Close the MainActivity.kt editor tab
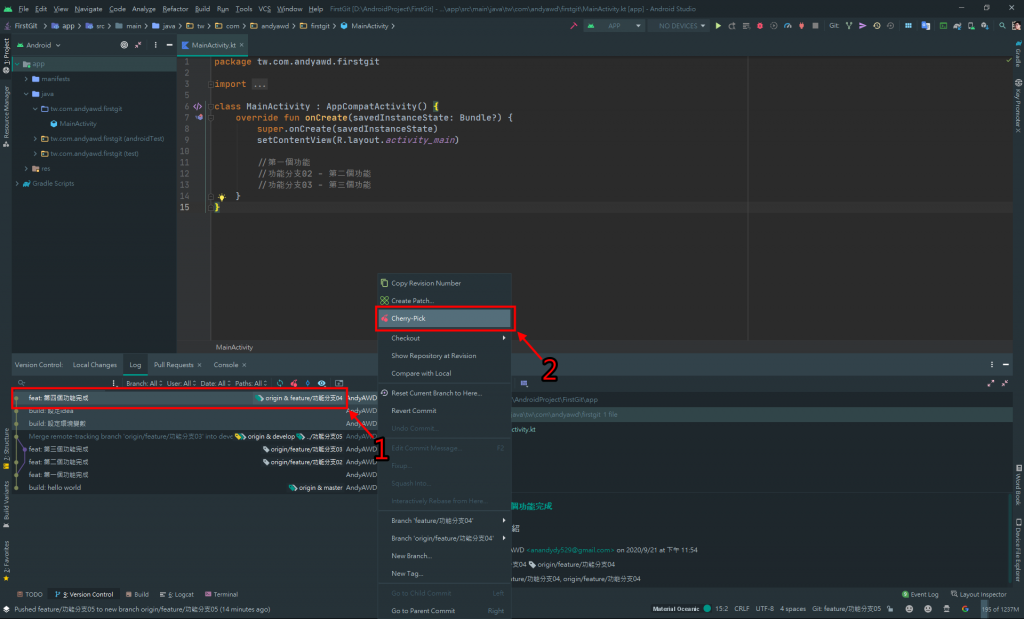 click(242, 45)
